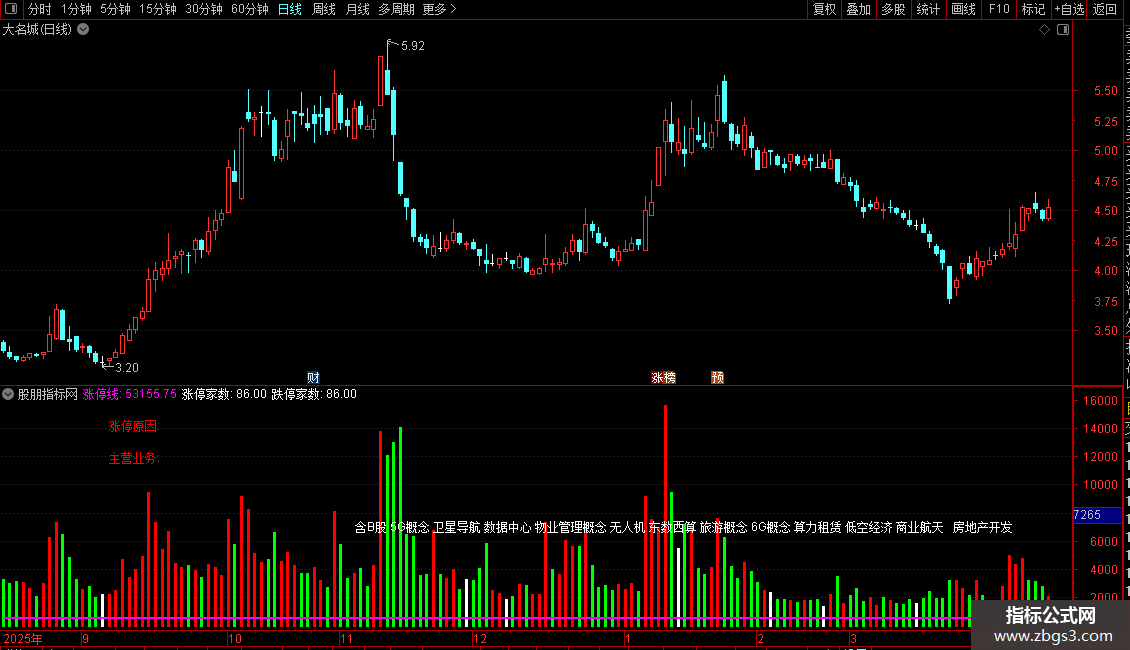Open F10 company information
This screenshot has height=650, width=1130.
tap(999, 9)
